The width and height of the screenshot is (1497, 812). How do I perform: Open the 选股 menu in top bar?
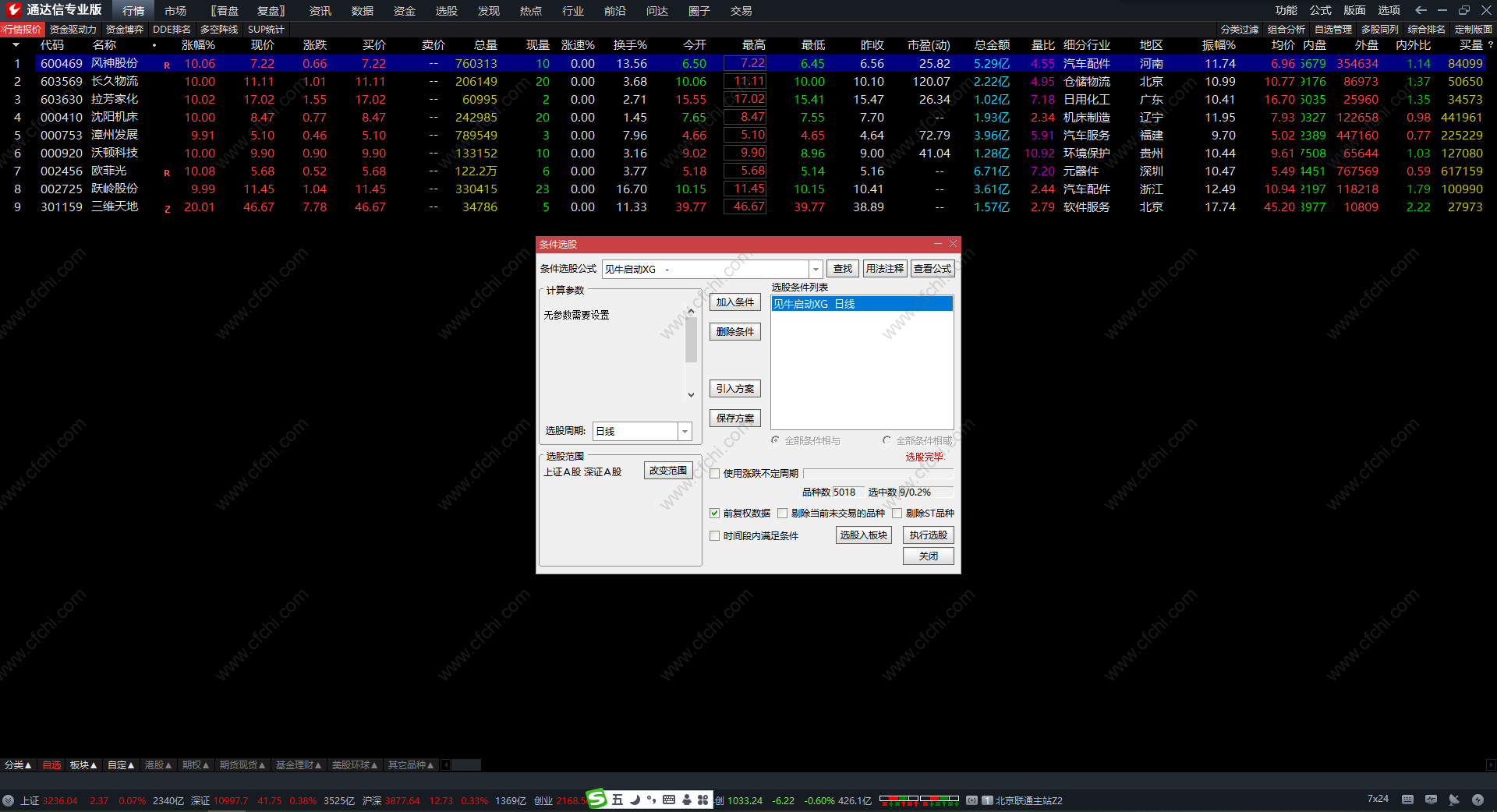coord(447,11)
